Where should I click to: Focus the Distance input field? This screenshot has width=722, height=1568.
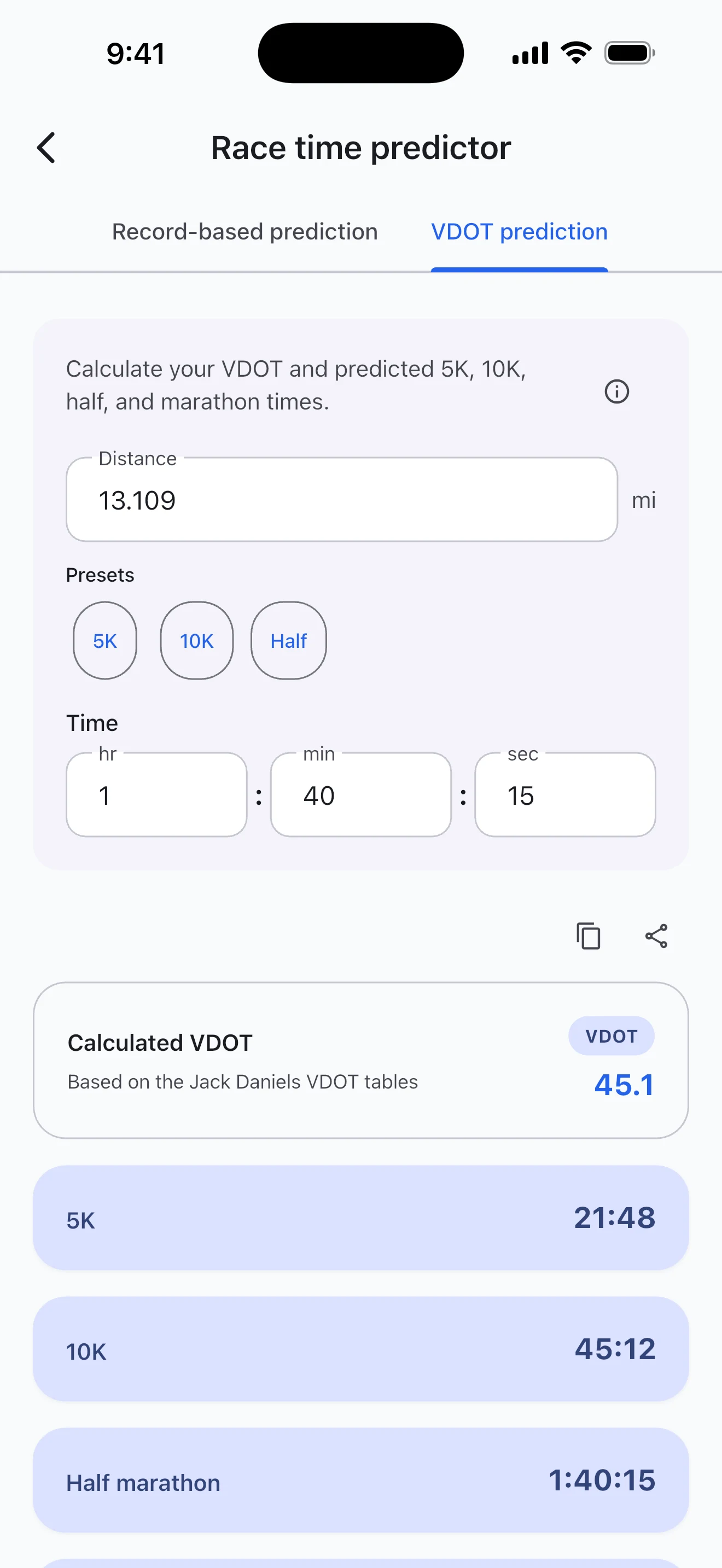(341, 500)
